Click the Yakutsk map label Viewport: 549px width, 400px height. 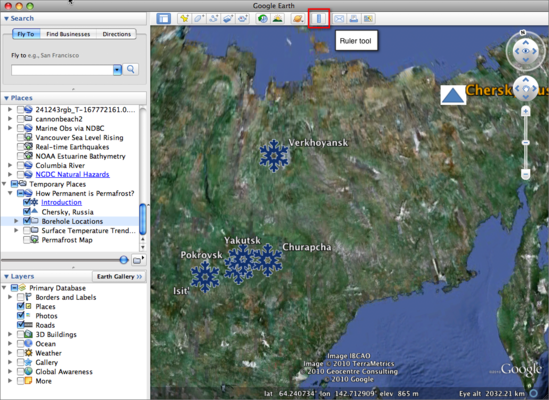pyautogui.click(x=242, y=240)
